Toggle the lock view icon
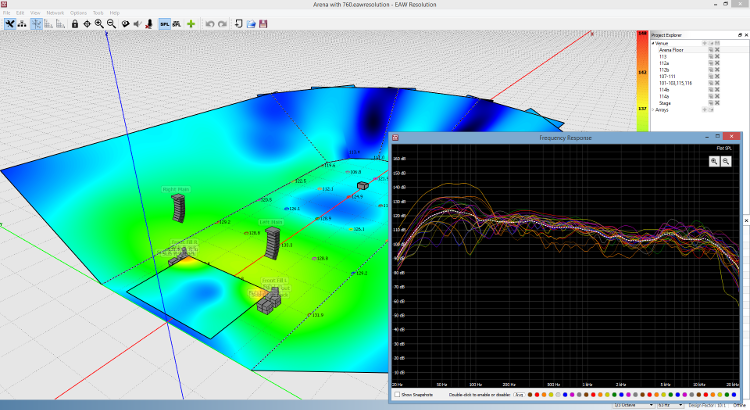 pyautogui.click(x=75, y=24)
